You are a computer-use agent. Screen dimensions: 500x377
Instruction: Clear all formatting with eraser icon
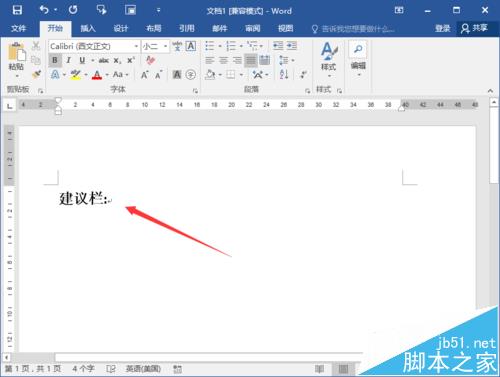150,60
